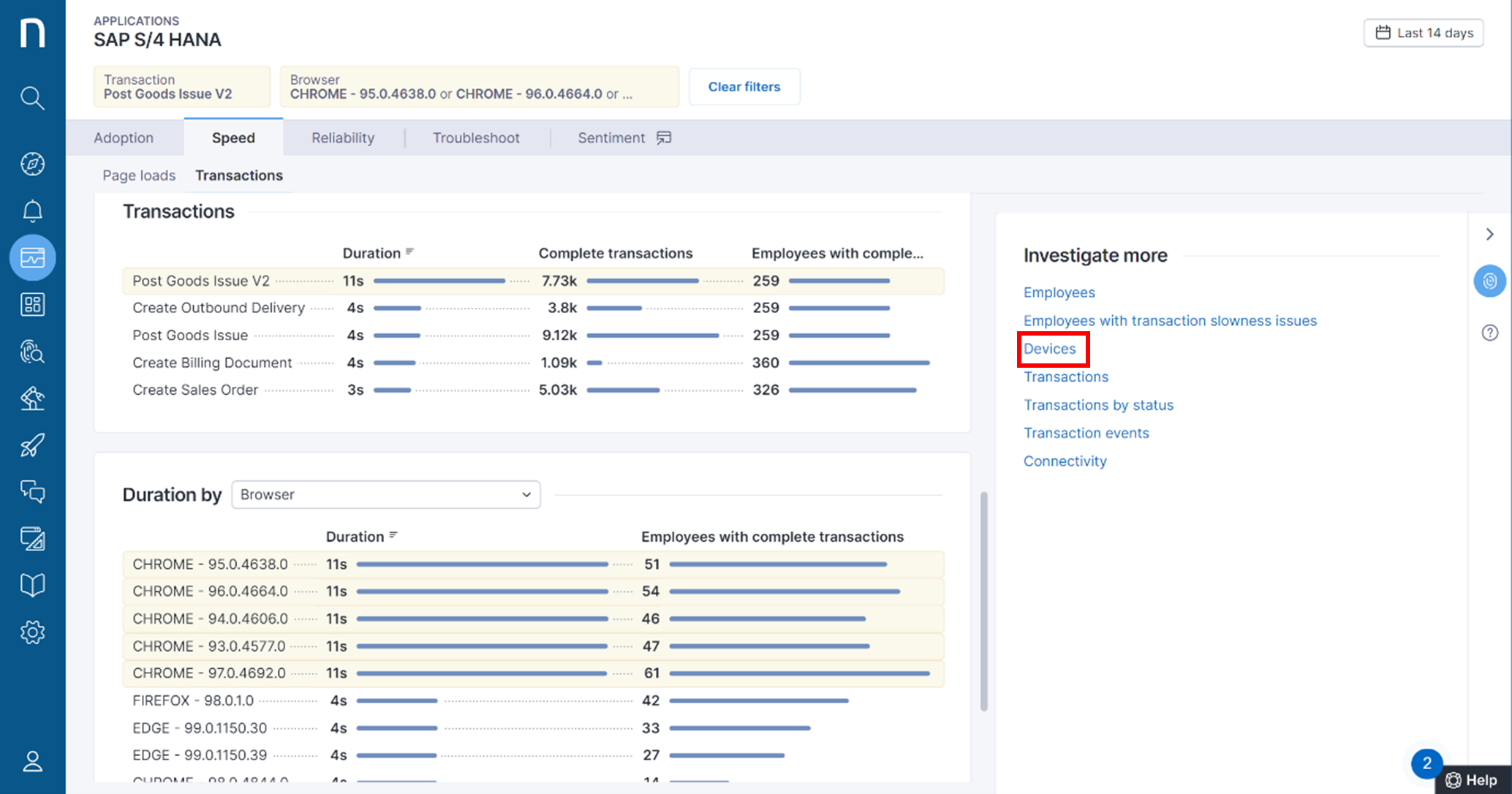
Task: Open the Last 14 days date picker
Action: point(1423,33)
